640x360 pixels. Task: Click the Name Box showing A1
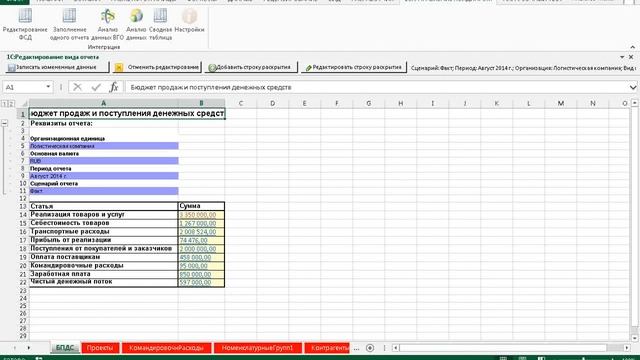24,87
